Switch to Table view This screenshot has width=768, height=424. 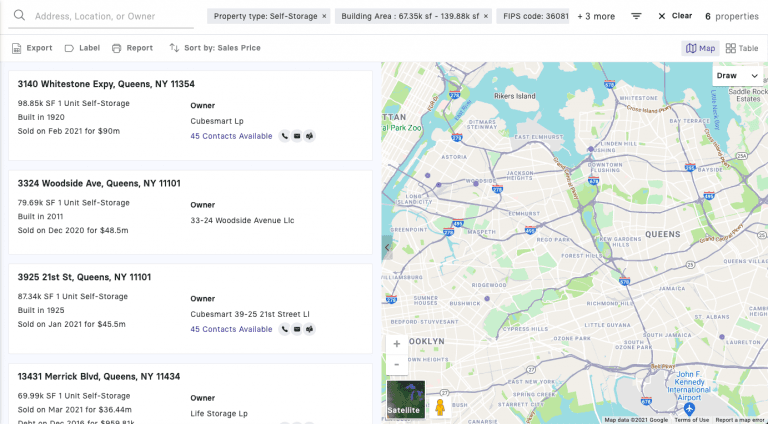pos(742,48)
